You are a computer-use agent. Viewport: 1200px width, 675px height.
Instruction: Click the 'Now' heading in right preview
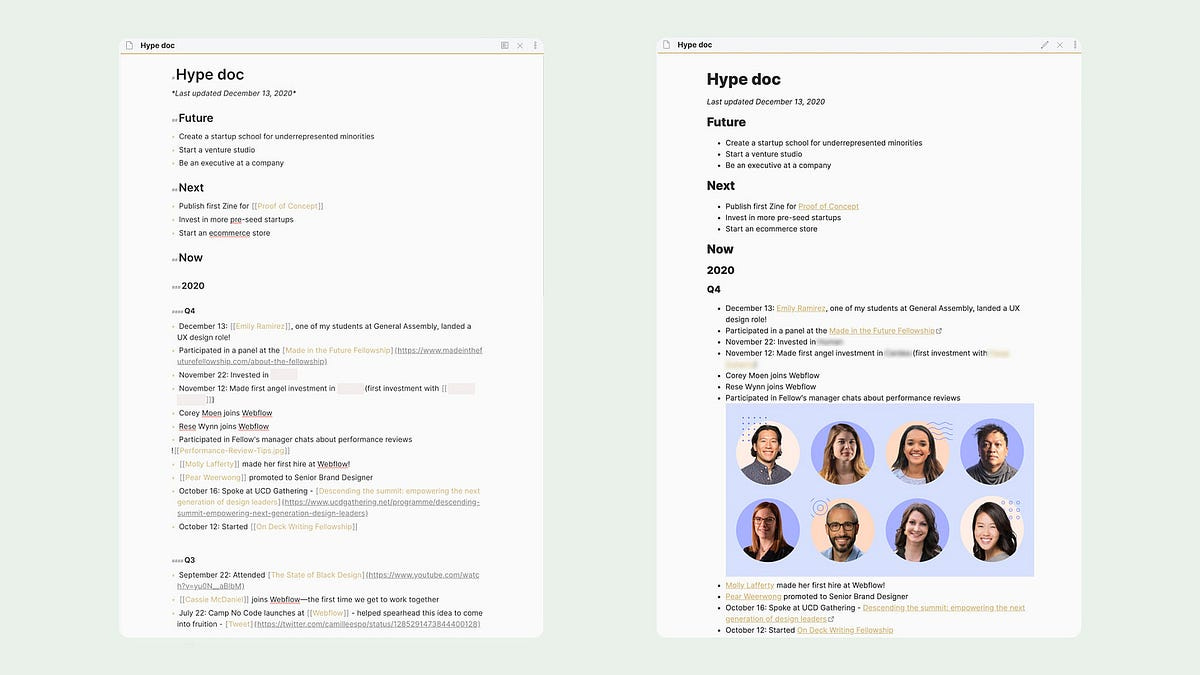720,250
